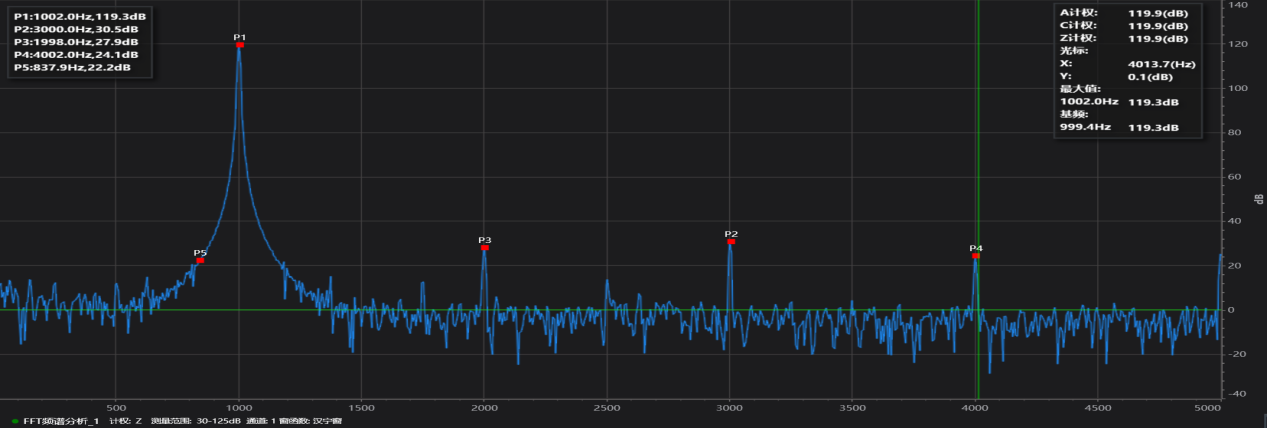Select the P2 peak marker at 3000 Hz
Image resolution: width=1267 pixels, height=428 pixels.
(x=731, y=241)
